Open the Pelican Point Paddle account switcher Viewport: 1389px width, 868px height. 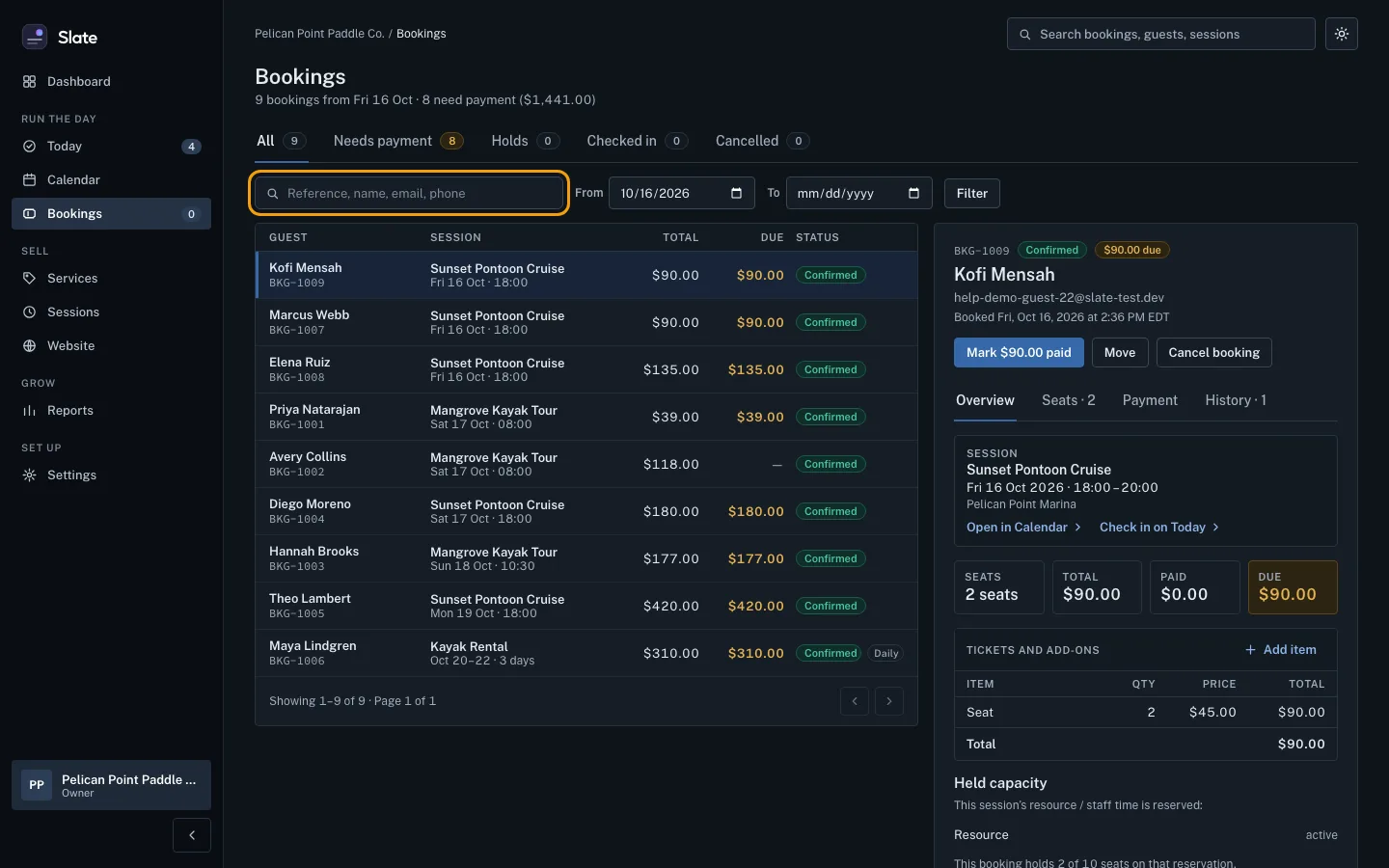pos(111,785)
